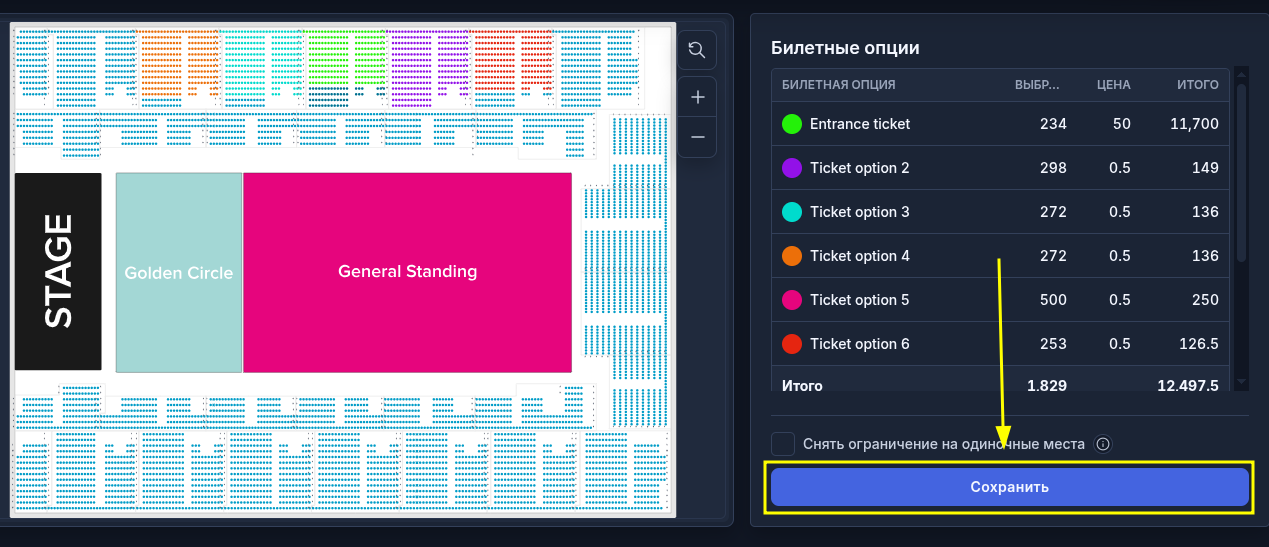Image resolution: width=1269 pixels, height=547 pixels.
Task: Click the Итого total row label
Action: [x=802, y=385]
